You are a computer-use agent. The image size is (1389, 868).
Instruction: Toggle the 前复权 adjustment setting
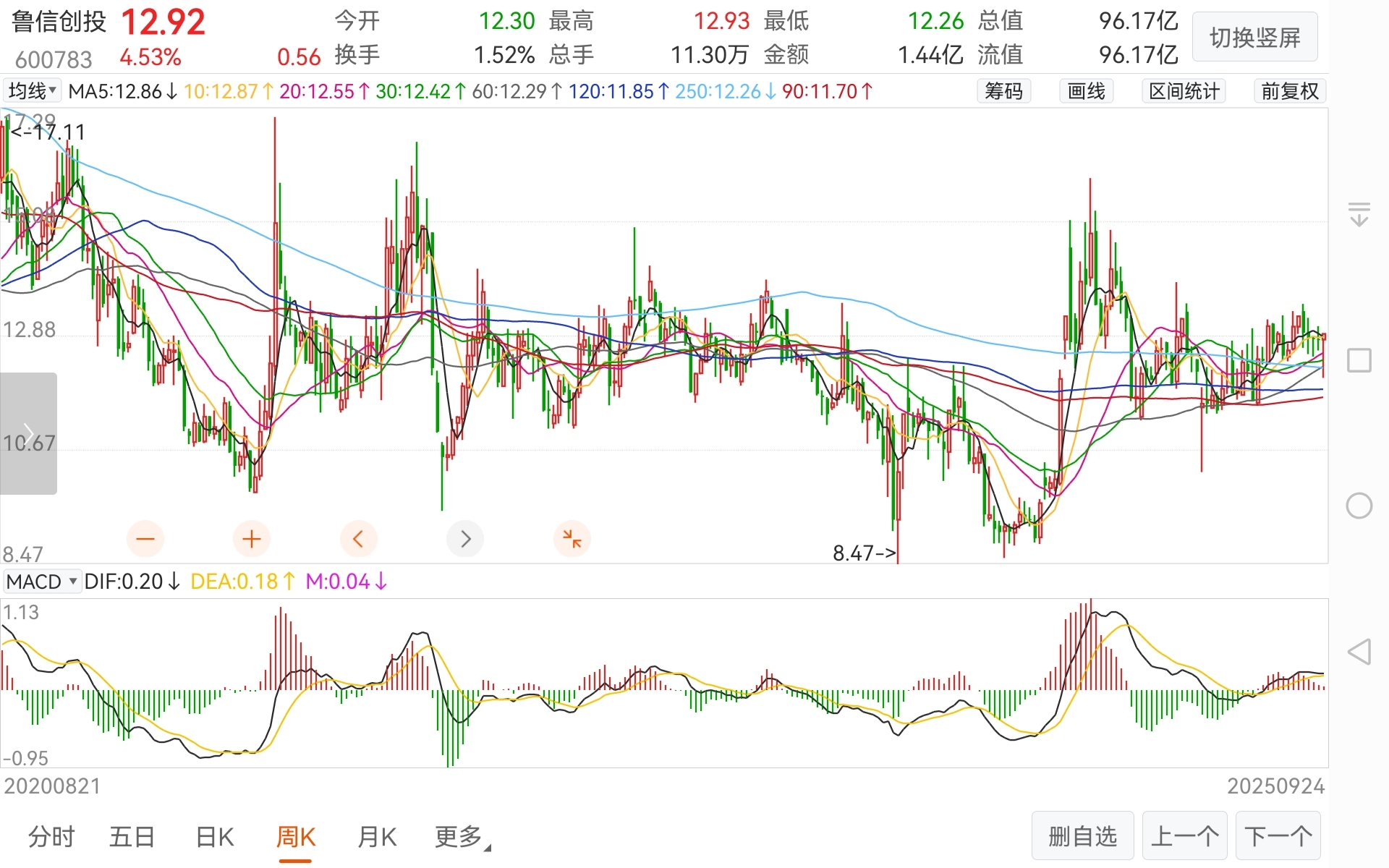click(1290, 91)
